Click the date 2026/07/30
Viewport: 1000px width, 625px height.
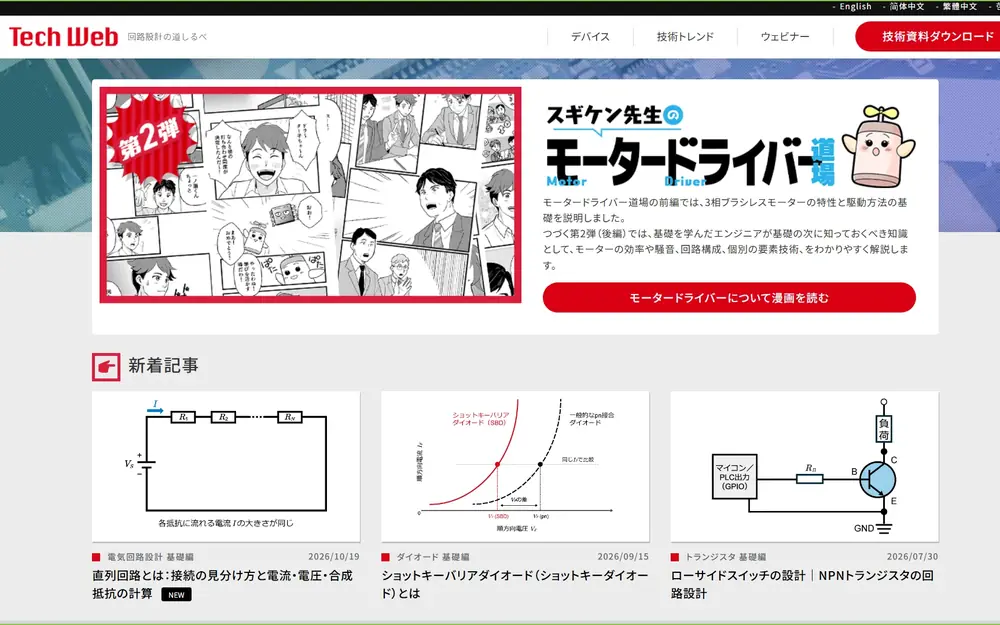[912, 557]
